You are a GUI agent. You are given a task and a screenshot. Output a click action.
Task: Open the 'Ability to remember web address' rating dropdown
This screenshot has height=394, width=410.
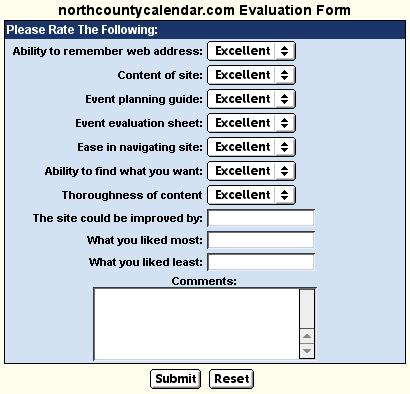tap(251, 51)
